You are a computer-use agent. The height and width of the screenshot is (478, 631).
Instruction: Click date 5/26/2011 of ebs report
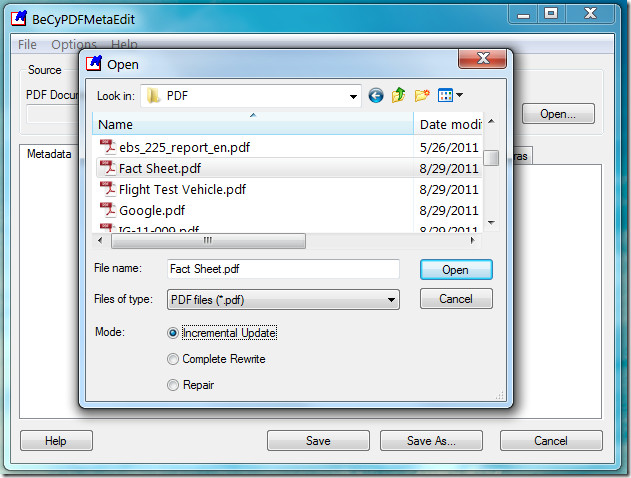point(449,147)
